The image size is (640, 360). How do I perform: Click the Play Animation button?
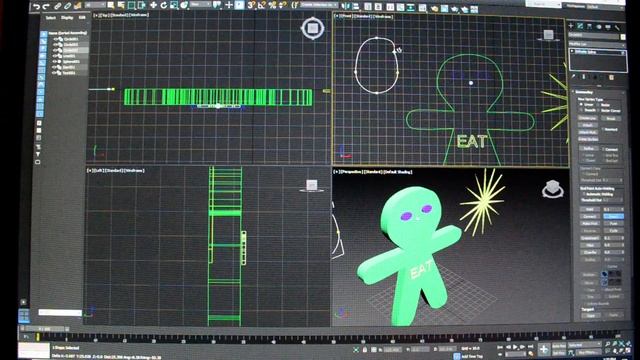pos(515,347)
